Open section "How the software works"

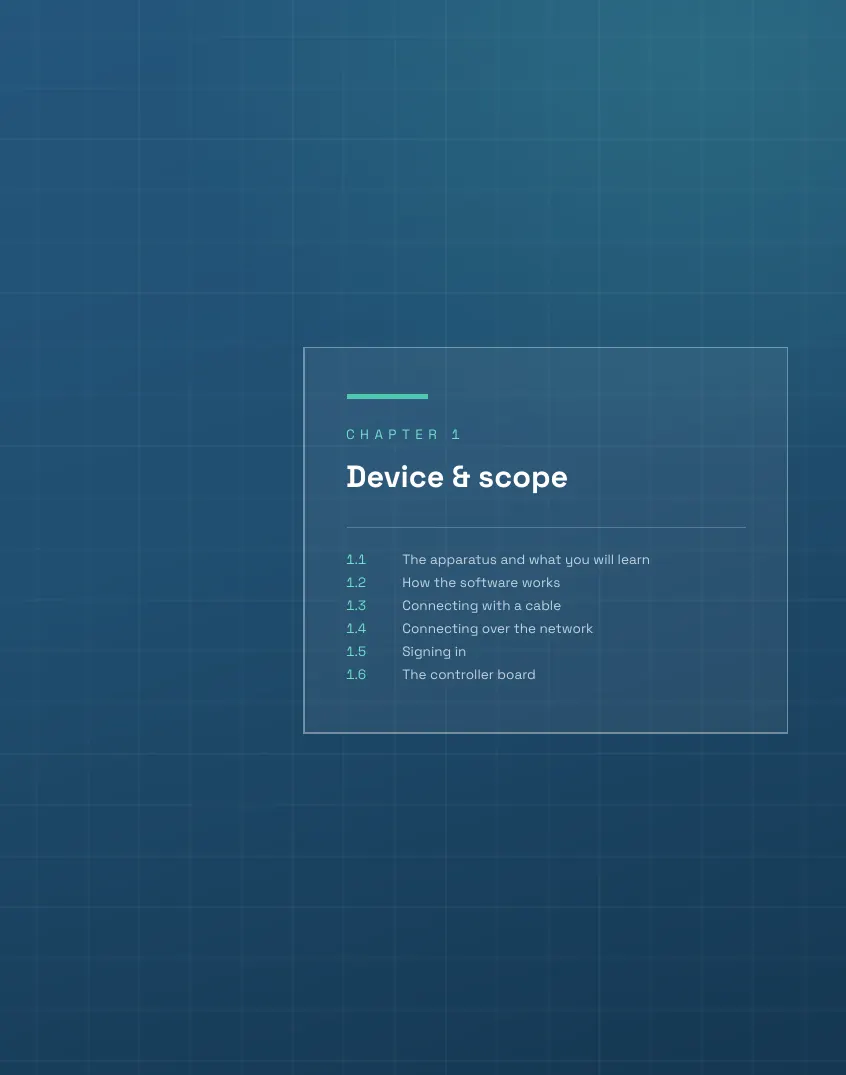(481, 582)
